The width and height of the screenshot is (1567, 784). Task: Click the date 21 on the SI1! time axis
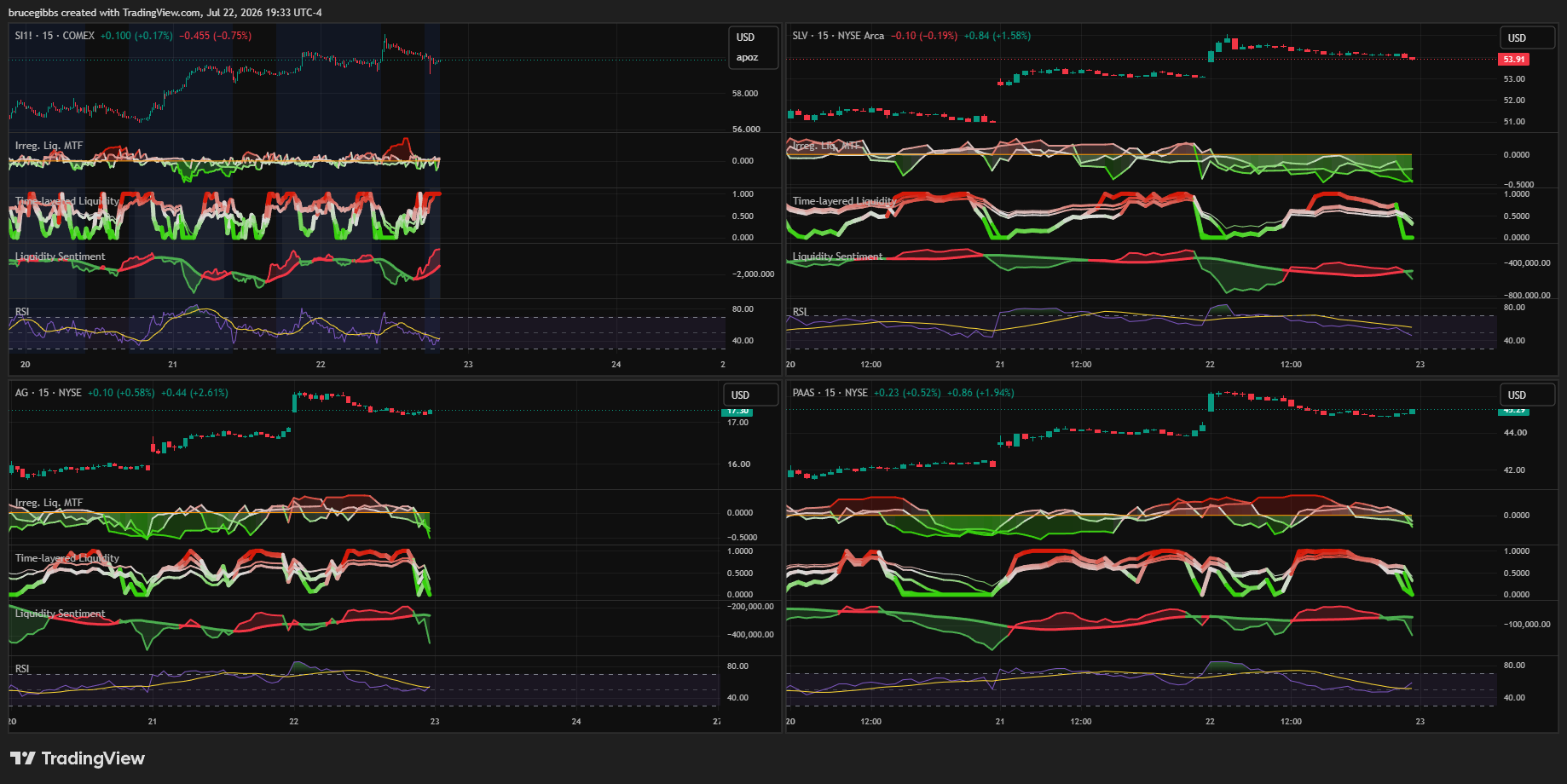click(172, 365)
